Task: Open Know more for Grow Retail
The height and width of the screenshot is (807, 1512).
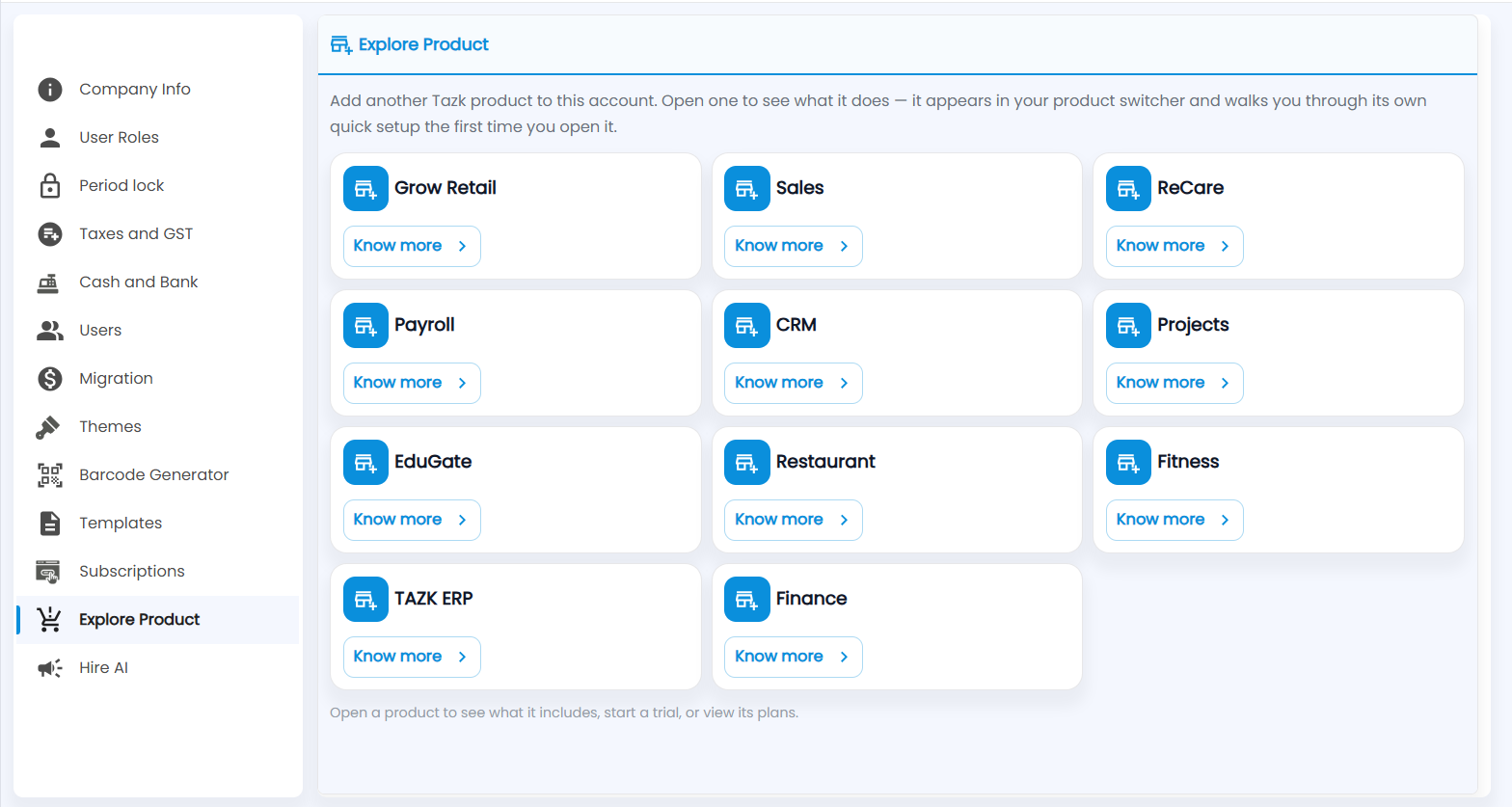Action: pos(412,246)
